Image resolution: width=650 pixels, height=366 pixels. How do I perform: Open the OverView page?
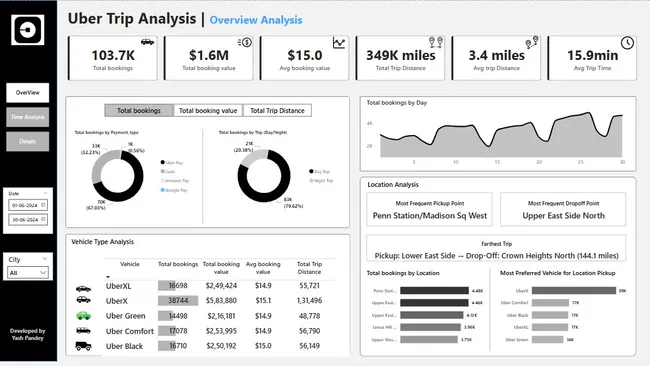coord(28,92)
